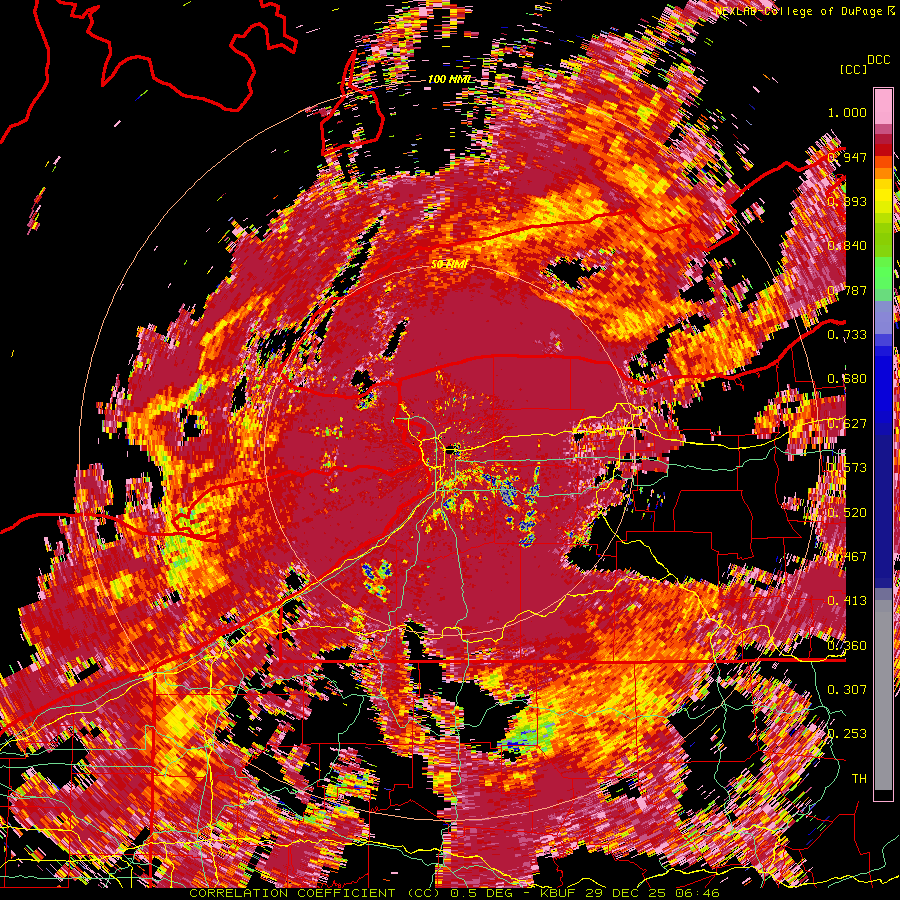Select the 0.520 color scale label
This screenshot has width=900, height=900.
point(847,513)
